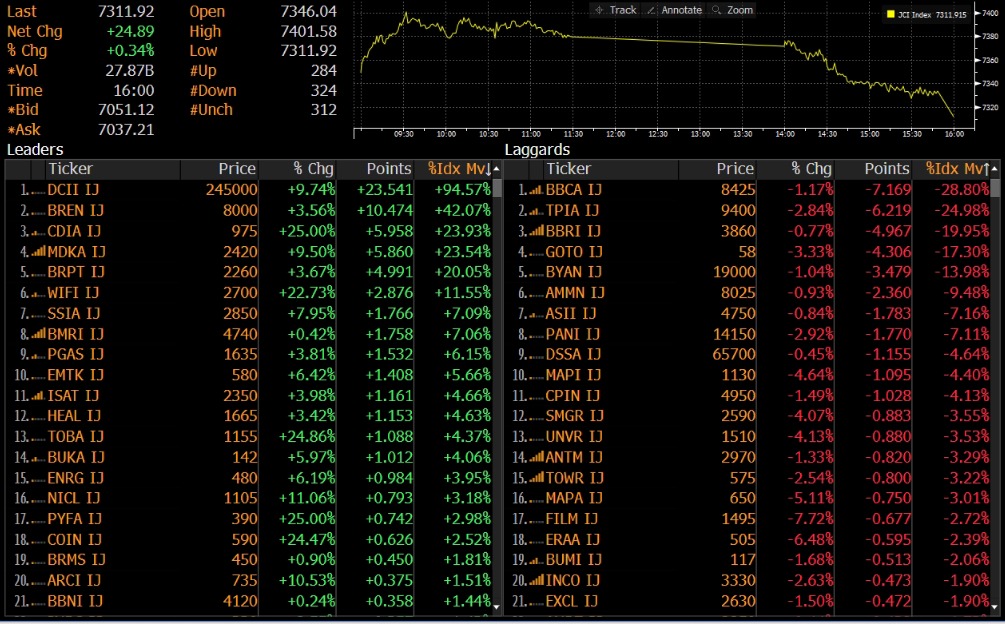The width and height of the screenshot is (1005, 624).
Task: Sort Laggards by the % Chg header
Action: pos(811,169)
